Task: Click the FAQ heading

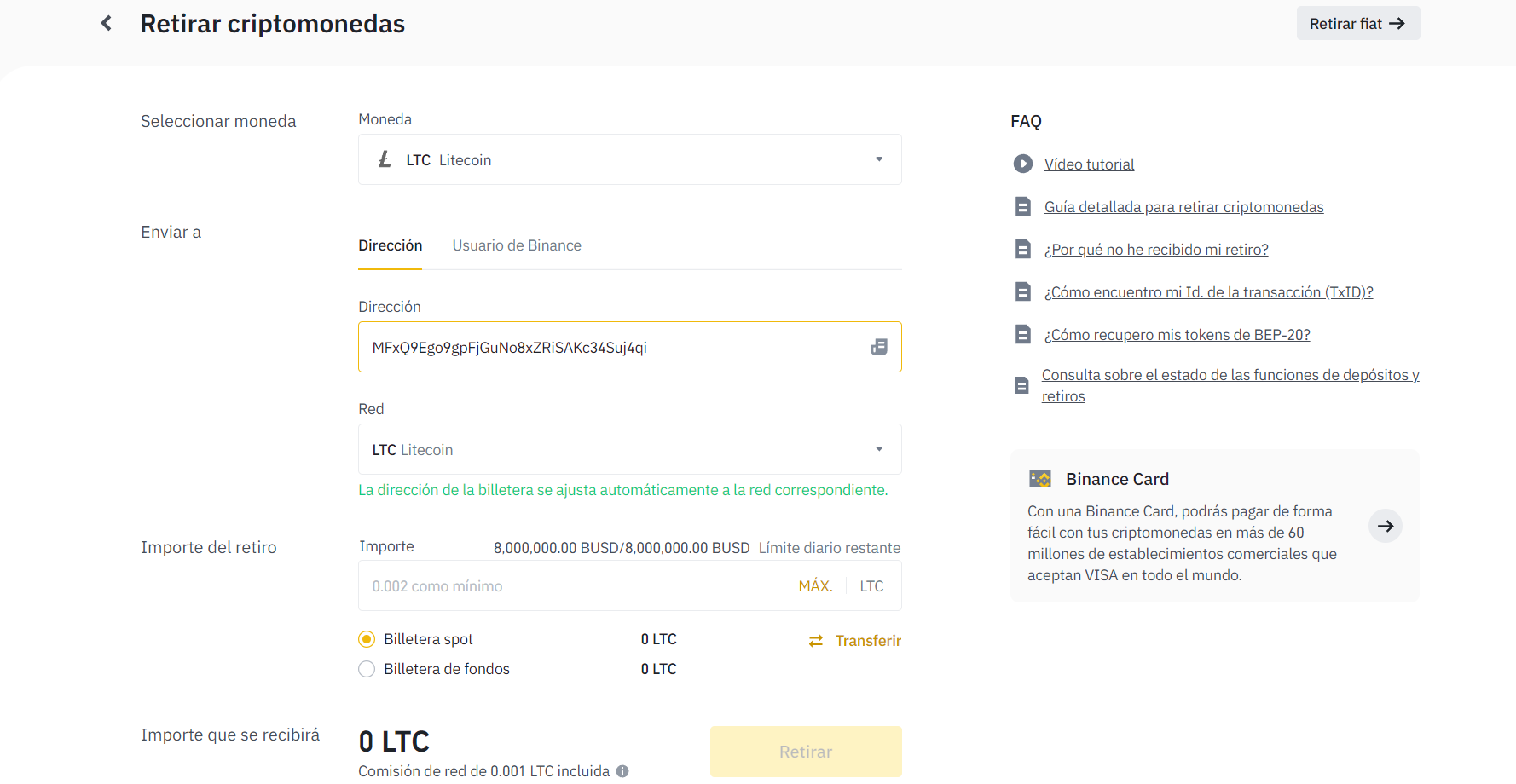Action: [1026, 121]
